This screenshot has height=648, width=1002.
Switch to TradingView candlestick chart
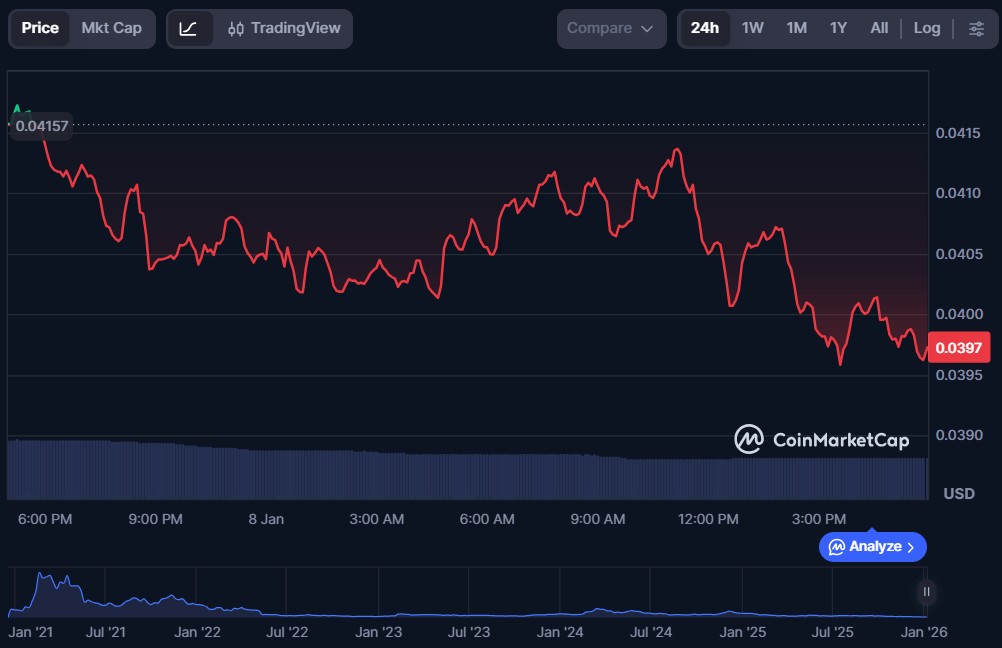coord(284,29)
